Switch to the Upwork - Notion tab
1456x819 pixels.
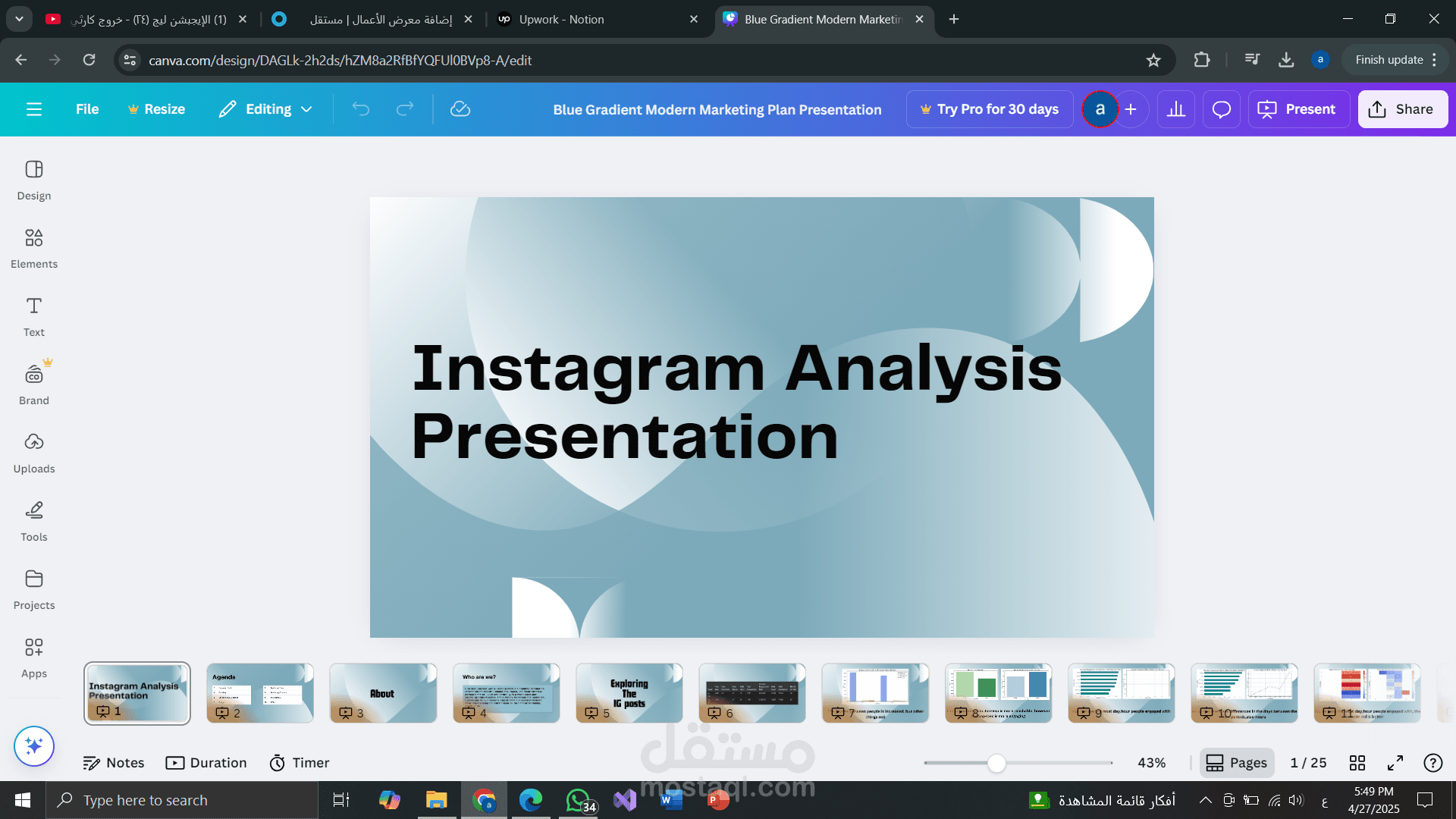tap(598, 19)
